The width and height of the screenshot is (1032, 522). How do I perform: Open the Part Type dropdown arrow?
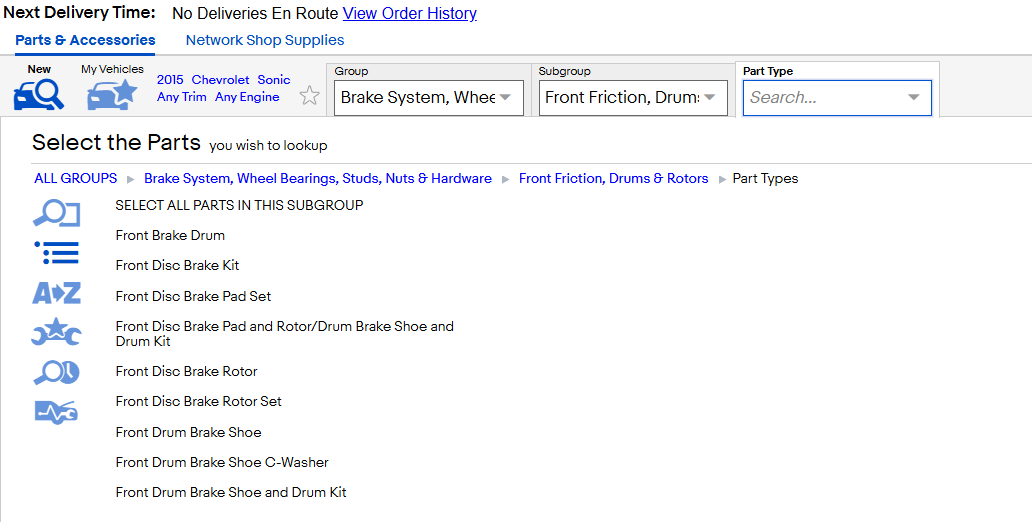[x=914, y=97]
